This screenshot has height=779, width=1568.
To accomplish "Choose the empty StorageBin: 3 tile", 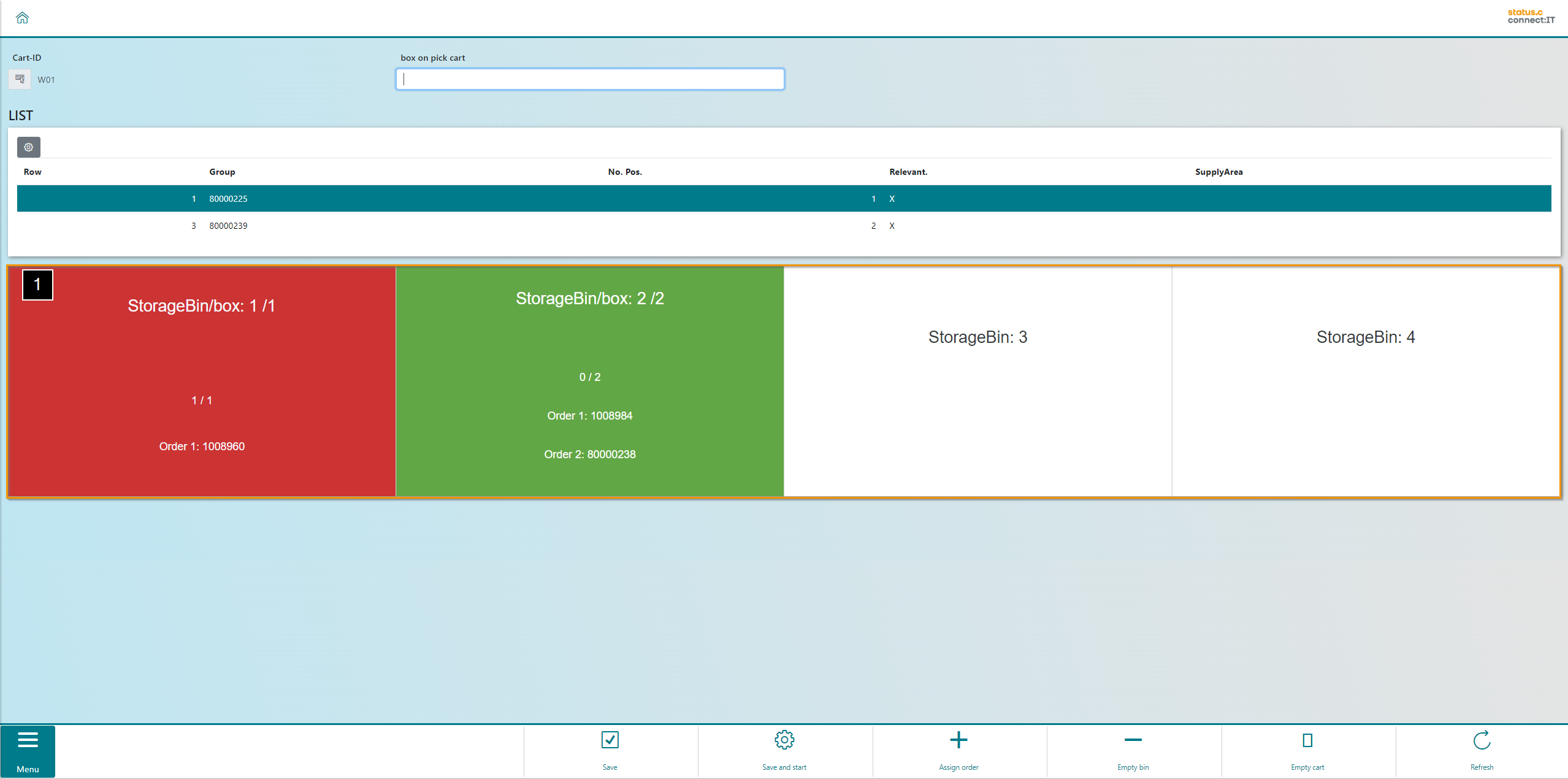I will (x=977, y=380).
